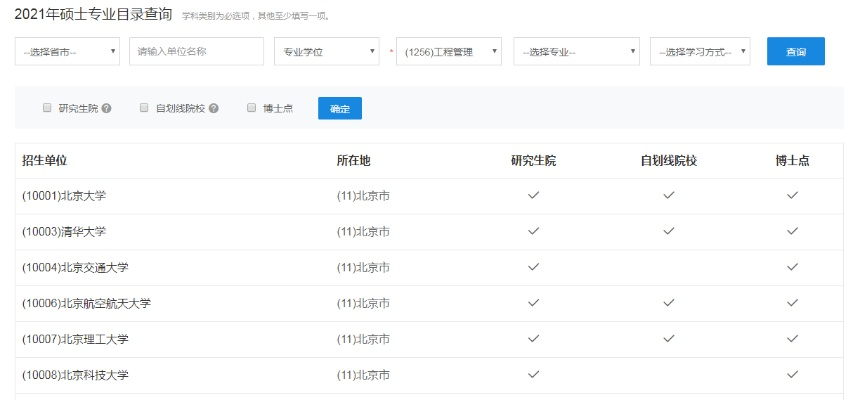Toggle the 自划线院校 checkbox
Screen dimensions: 860x400
[x=144, y=108]
